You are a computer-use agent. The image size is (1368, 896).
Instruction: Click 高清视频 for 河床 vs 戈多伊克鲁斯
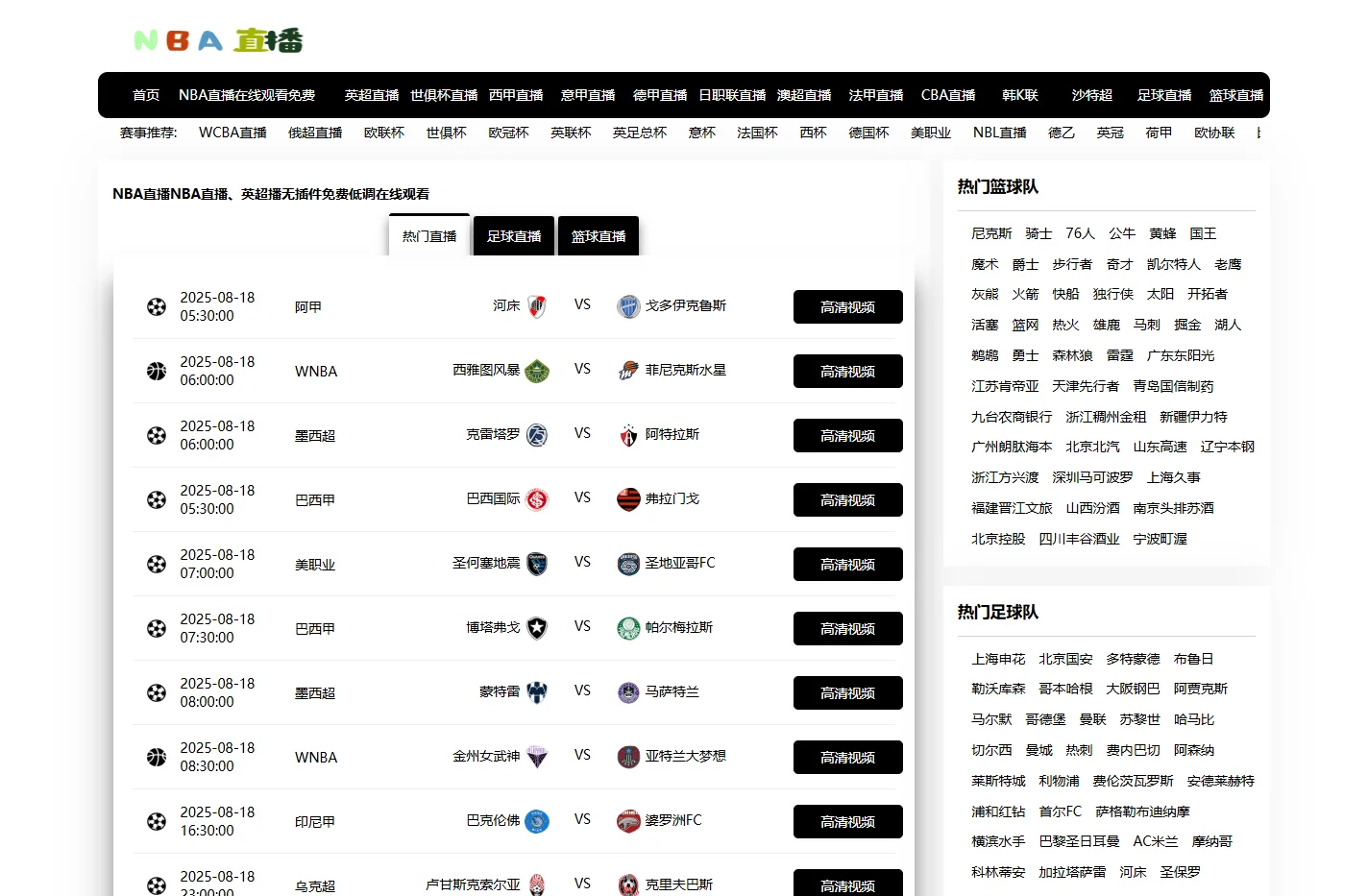click(848, 306)
